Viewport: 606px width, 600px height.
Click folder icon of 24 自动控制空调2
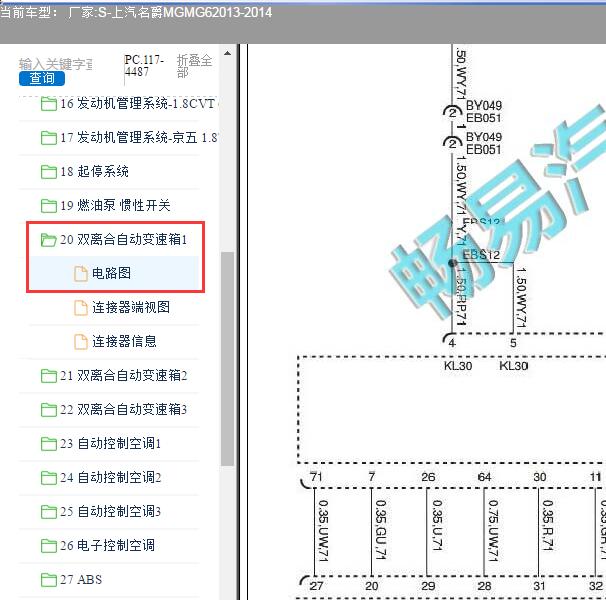click(48, 478)
